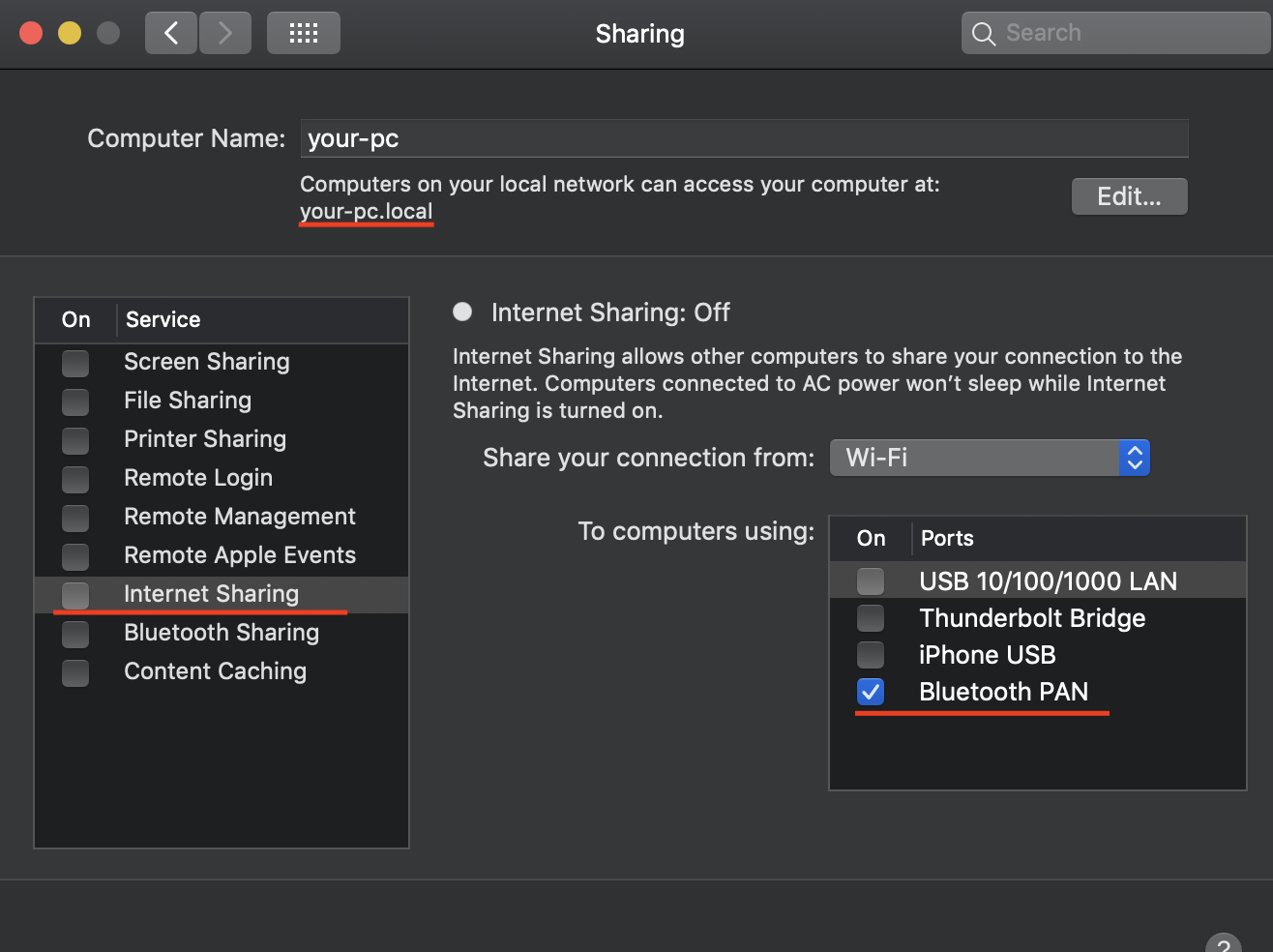Select Remote Login in the service list
The width and height of the screenshot is (1273, 952).
(198, 478)
